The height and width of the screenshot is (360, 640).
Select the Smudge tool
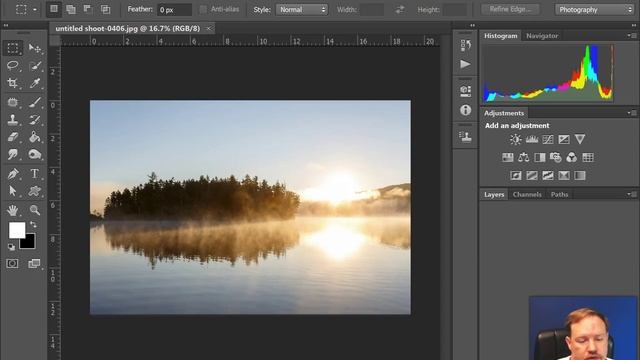click(13, 154)
